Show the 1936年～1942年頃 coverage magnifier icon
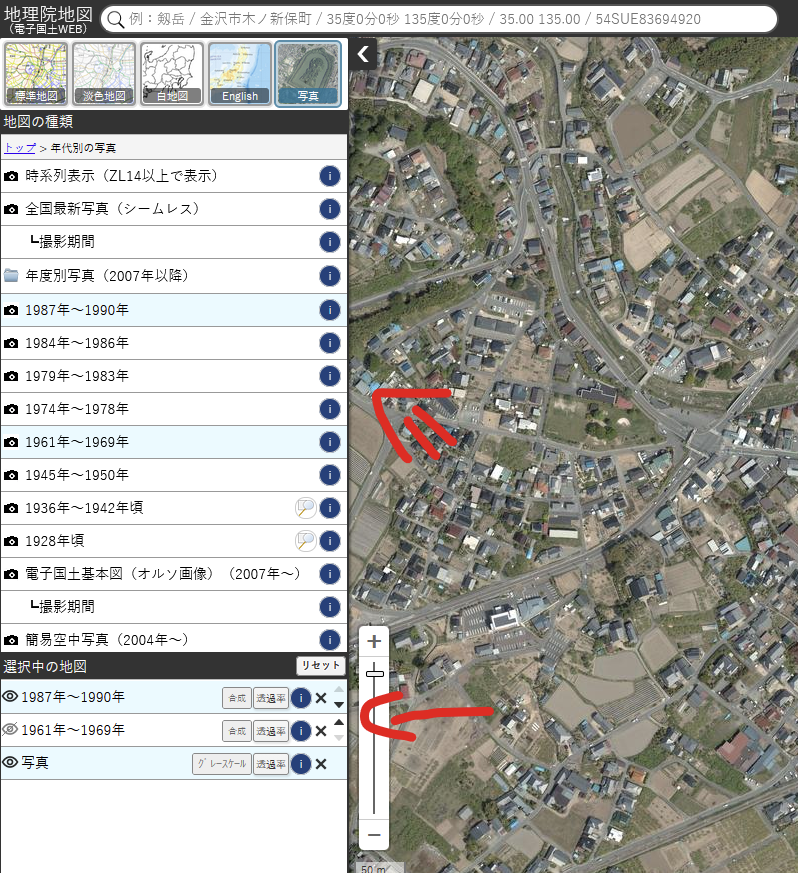The image size is (798, 873). 305,508
